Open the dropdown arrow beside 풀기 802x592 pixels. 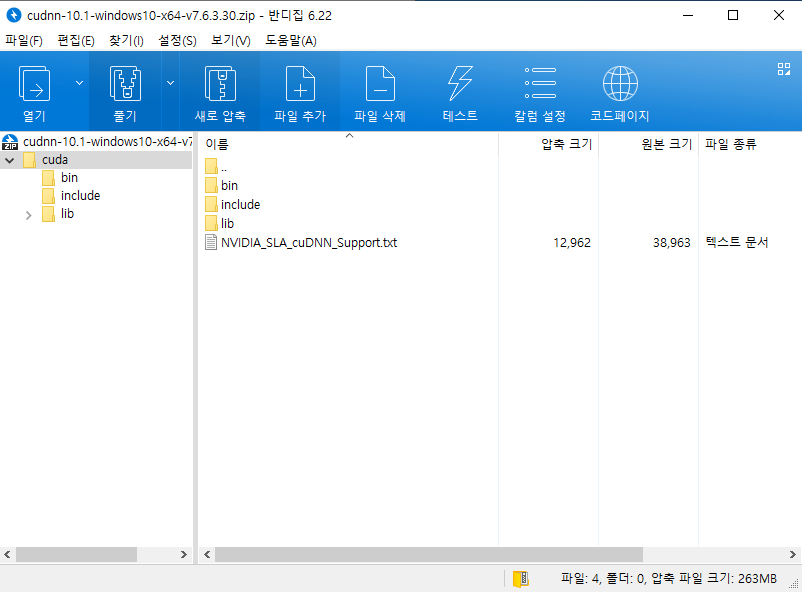[x=170, y=83]
